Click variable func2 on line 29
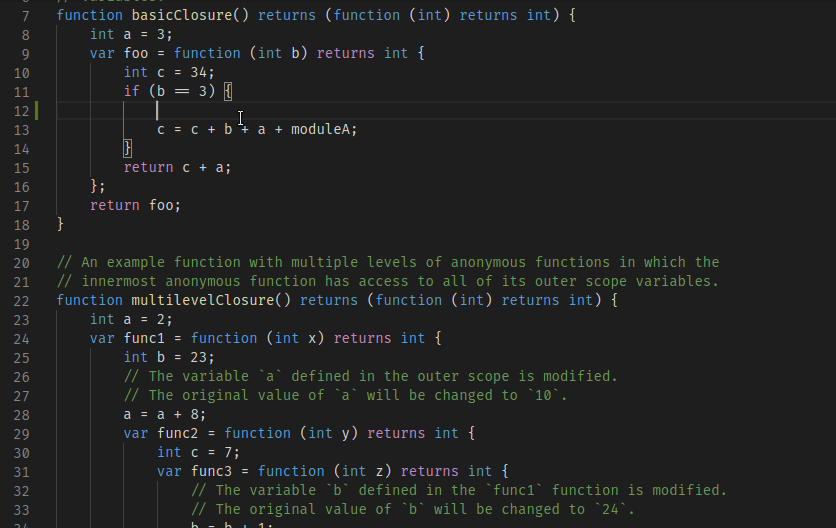This screenshot has width=836, height=528. [x=178, y=433]
